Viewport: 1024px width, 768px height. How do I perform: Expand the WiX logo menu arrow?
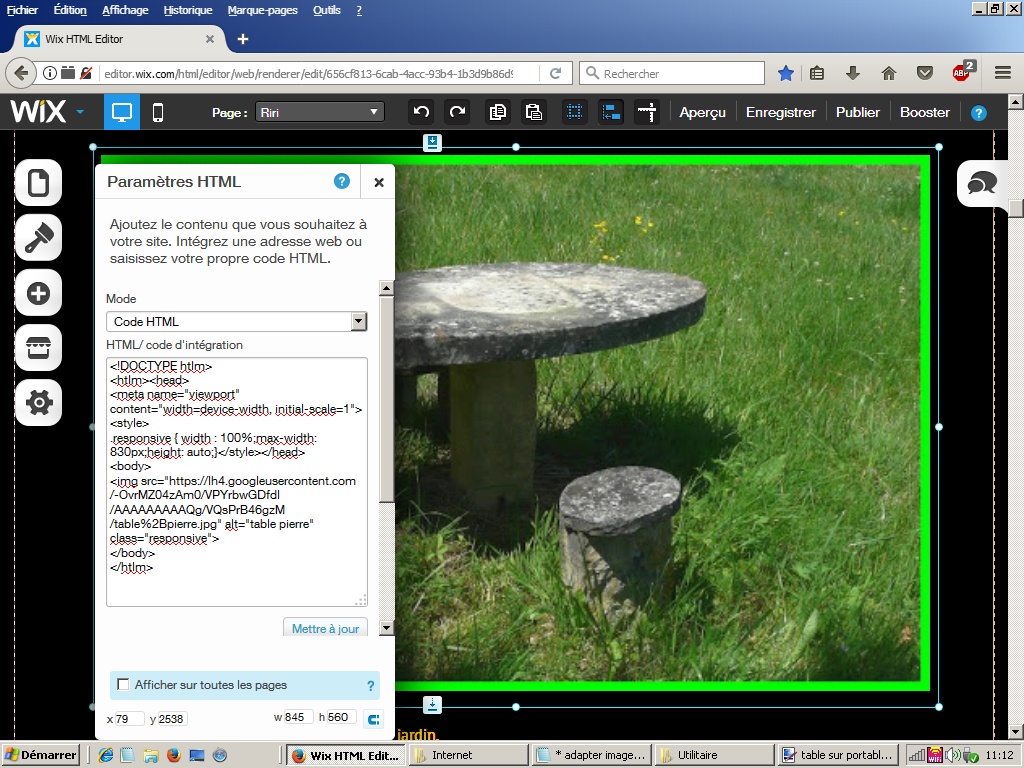tap(80, 112)
